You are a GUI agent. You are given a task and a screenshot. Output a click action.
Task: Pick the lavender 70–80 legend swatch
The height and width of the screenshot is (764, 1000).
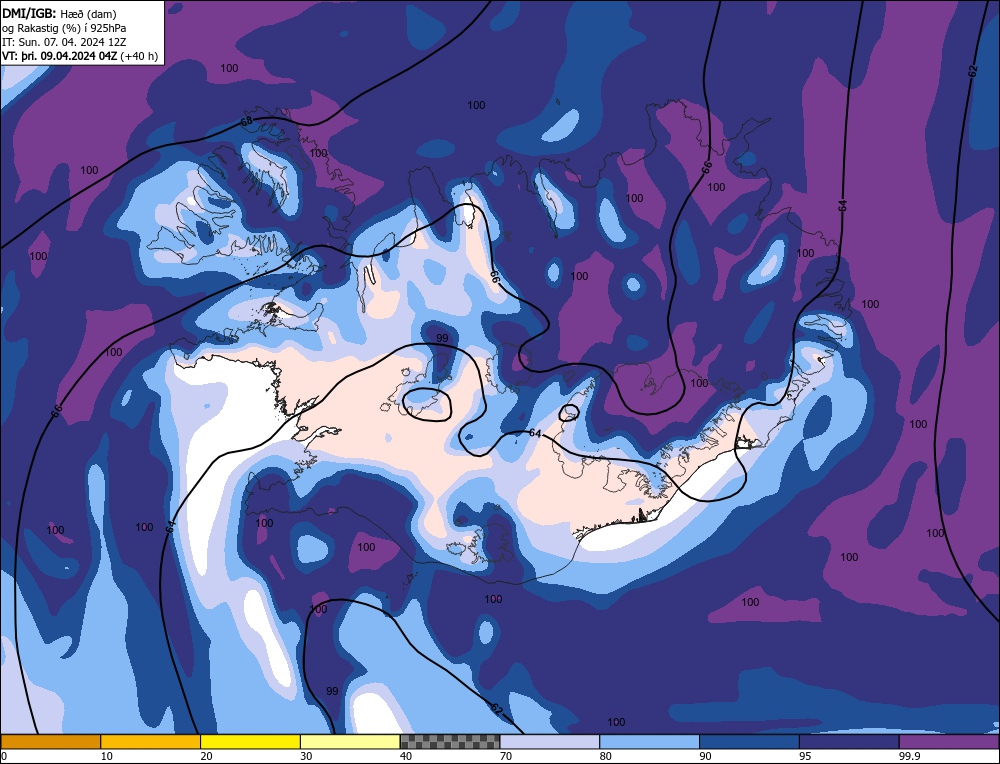point(550,741)
